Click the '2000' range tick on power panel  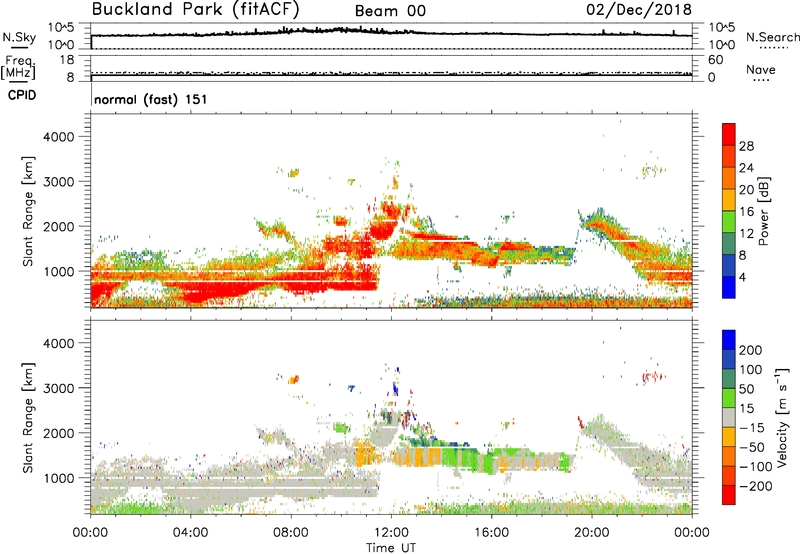coord(58,226)
